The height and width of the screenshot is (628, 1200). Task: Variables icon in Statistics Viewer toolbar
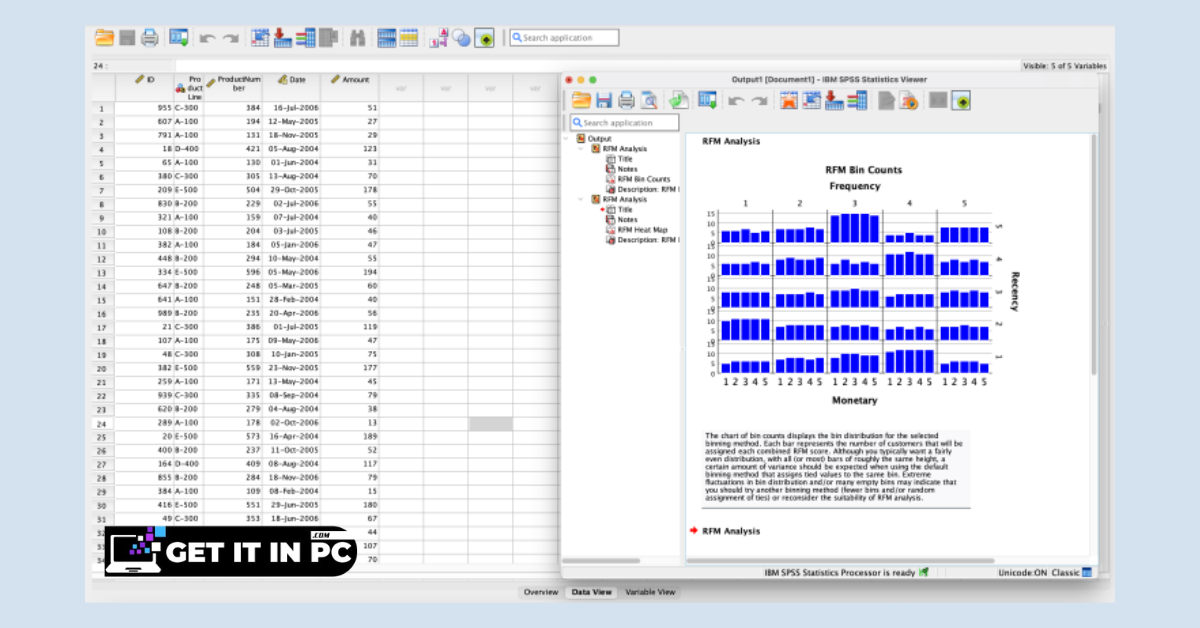coord(856,100)
